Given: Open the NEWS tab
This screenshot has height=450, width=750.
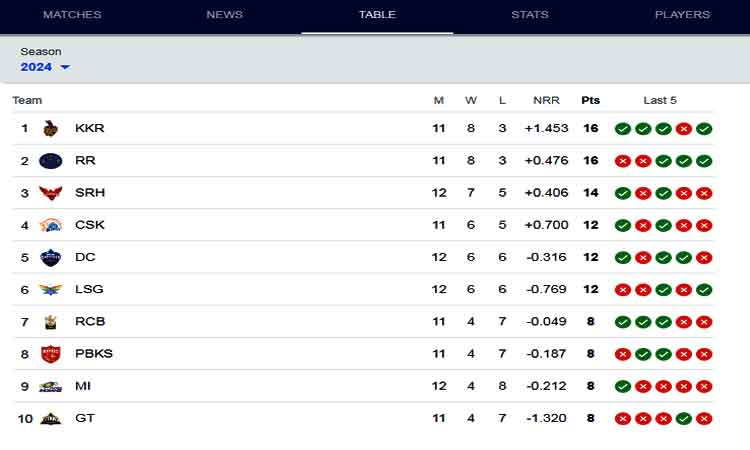Looking at the screenshot, I should click(225, 15).
